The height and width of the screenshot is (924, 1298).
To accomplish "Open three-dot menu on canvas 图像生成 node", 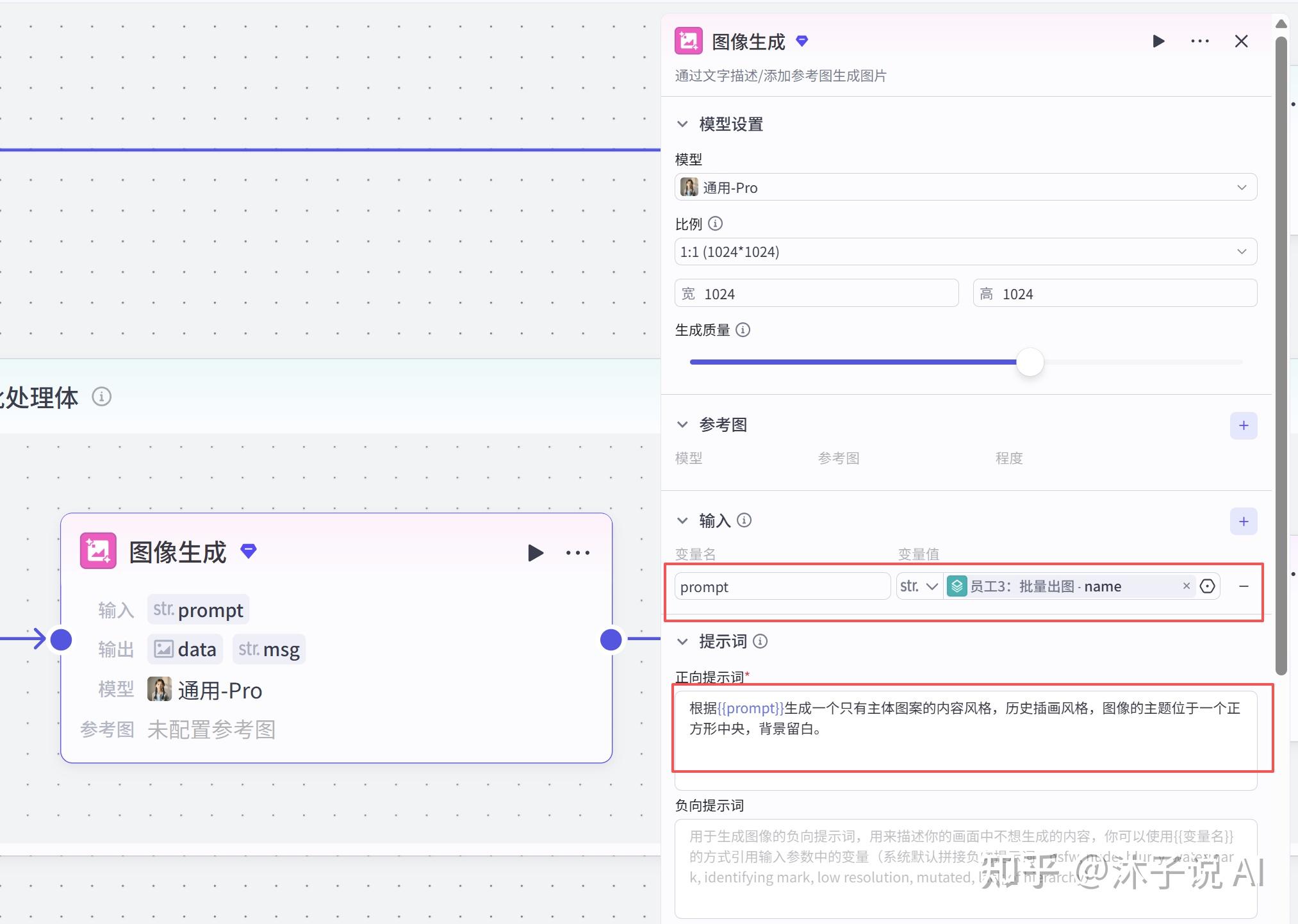I will 577,553.
